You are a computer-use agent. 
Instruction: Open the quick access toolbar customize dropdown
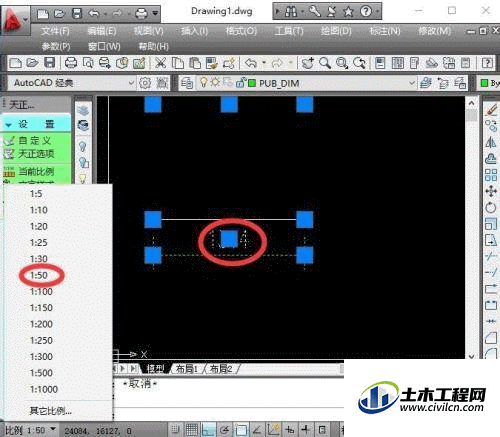click(155, 14)
